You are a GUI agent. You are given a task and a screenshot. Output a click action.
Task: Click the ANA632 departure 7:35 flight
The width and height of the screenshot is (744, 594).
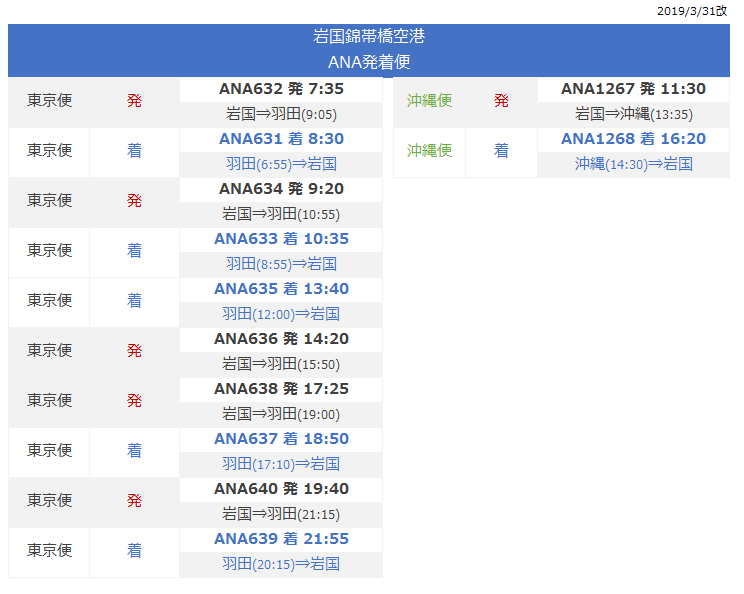(x=280, y=89)
